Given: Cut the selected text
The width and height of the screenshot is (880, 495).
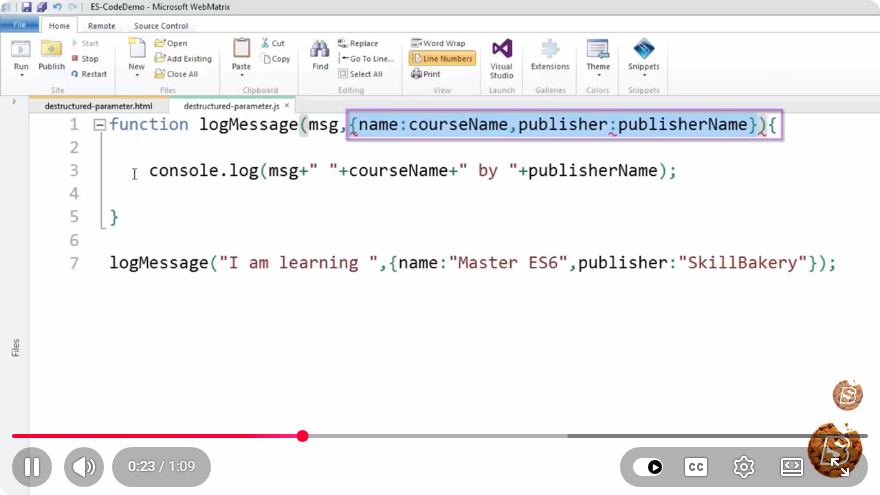Looking at the screenshot, I should point(273,43).
